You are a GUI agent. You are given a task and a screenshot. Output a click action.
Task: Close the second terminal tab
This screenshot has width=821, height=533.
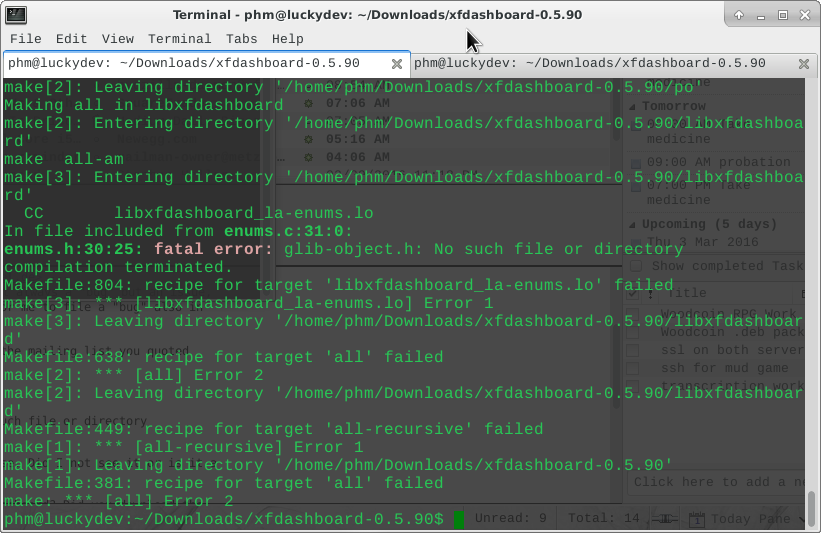point(804,63)
